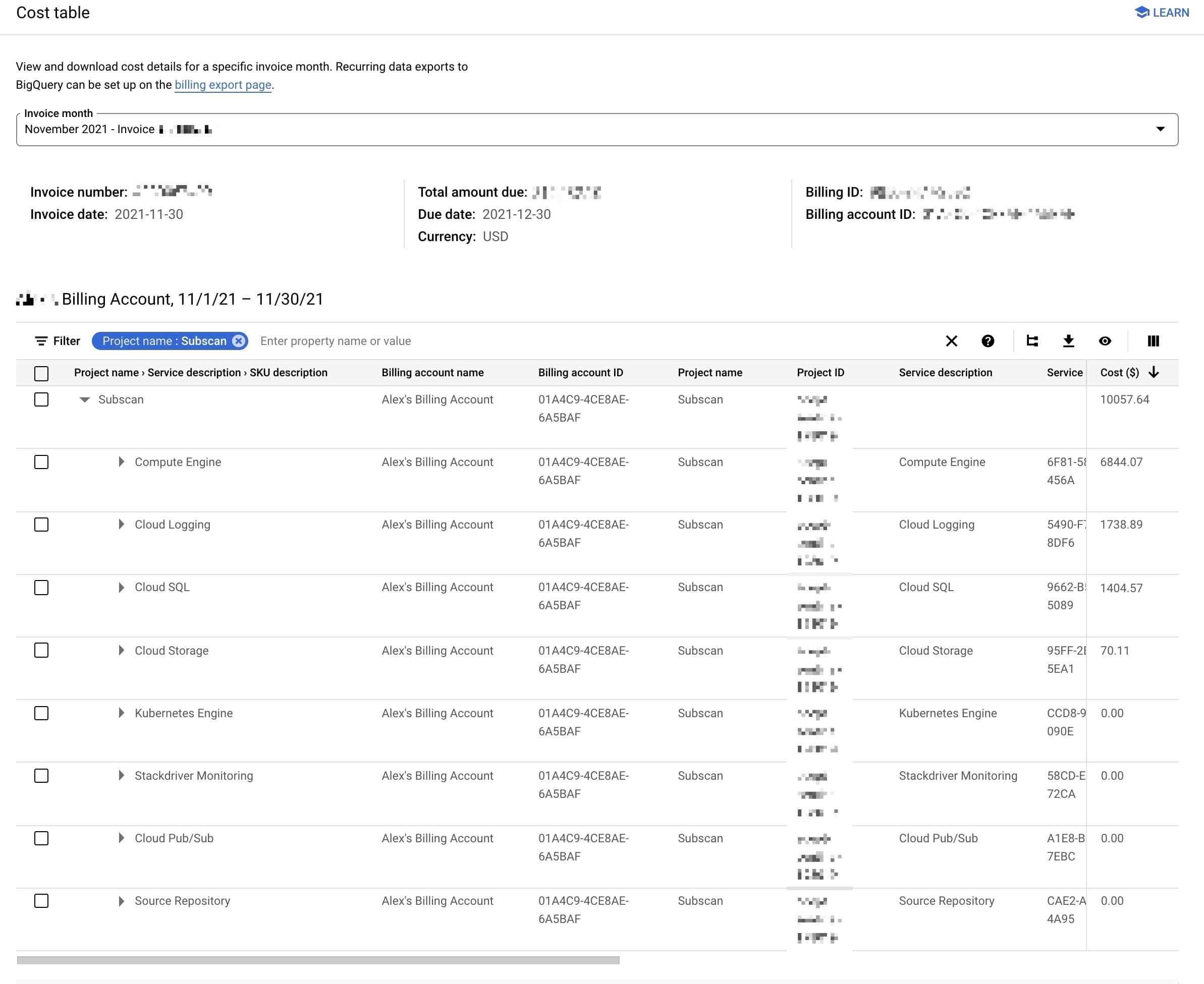
Task: Click the eye visibility icon in toolbar
Action: coord(1104,340)
